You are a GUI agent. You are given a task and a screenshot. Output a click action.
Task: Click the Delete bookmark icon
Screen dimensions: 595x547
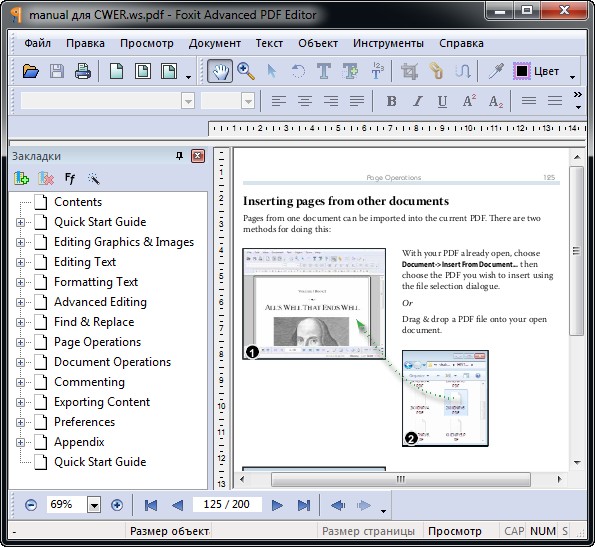(x=46, y=178)
